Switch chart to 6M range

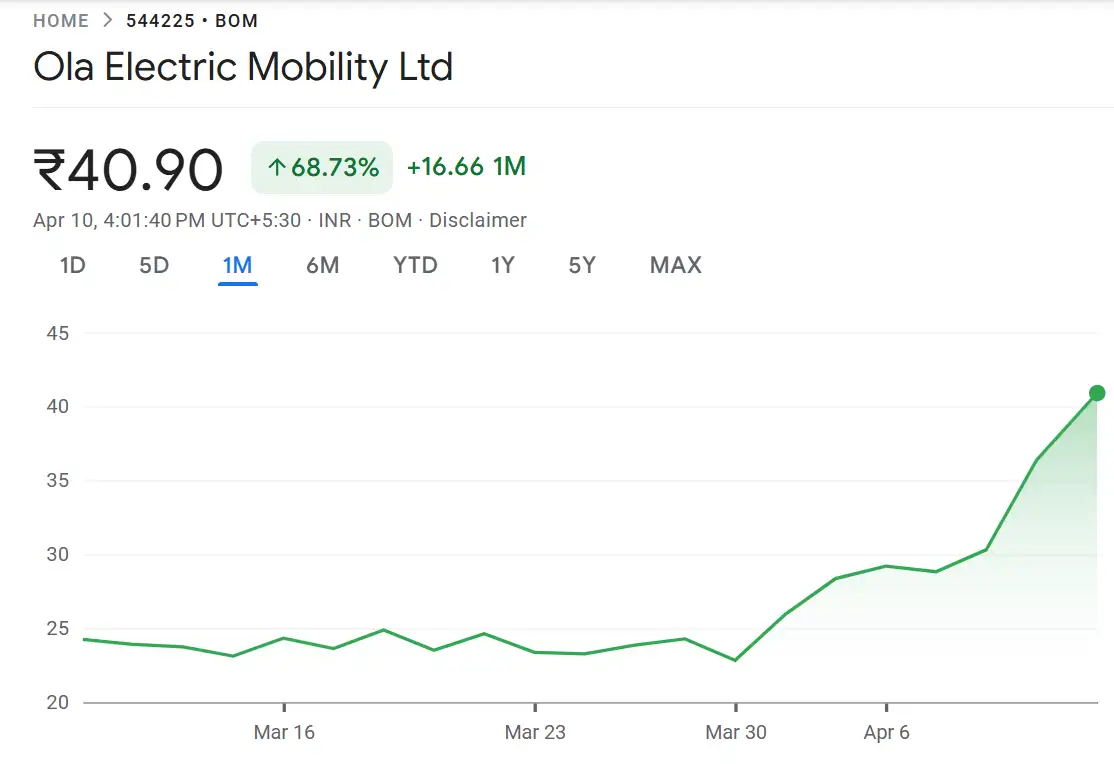322,265
